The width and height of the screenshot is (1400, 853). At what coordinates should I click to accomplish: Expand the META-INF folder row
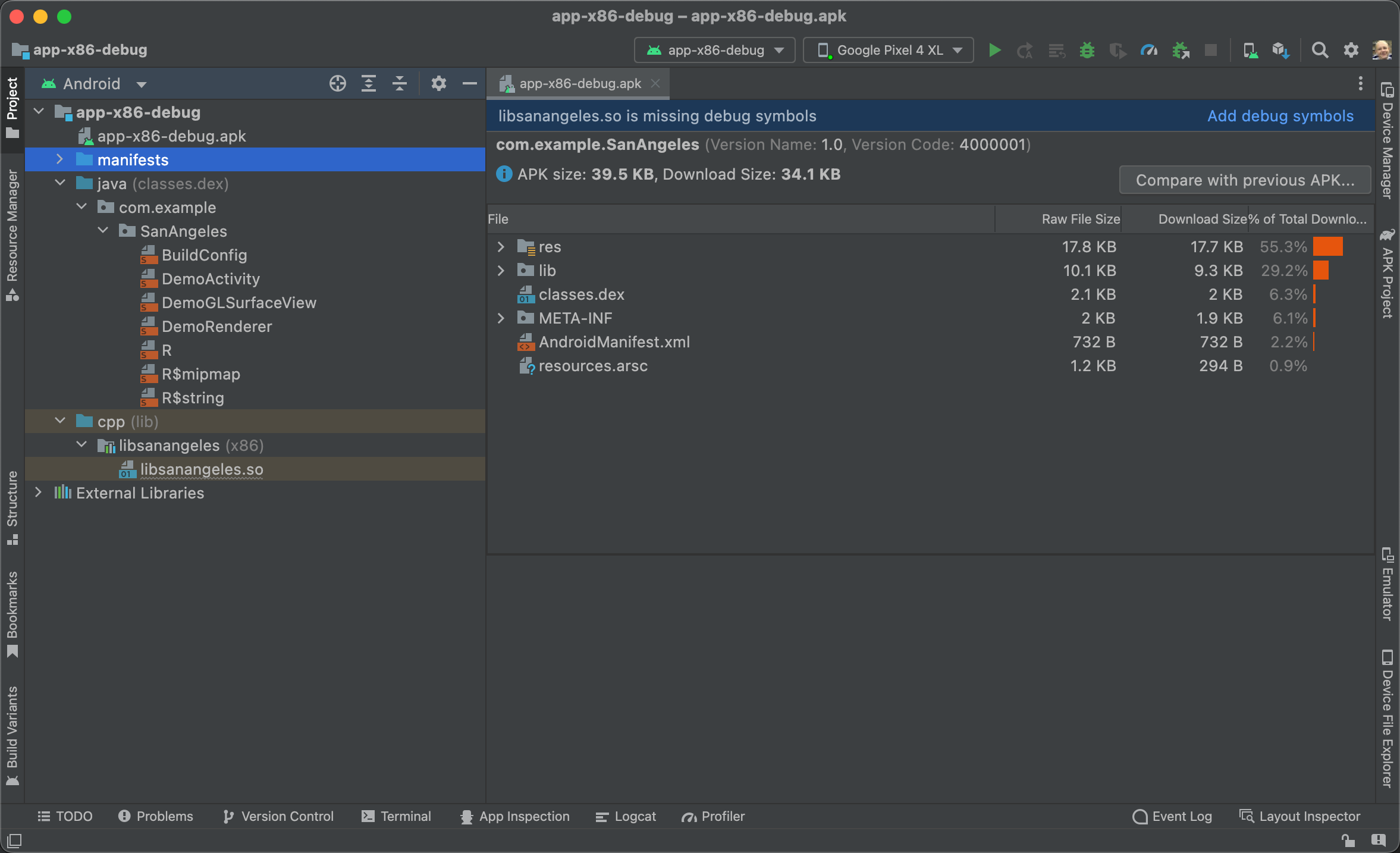click(501, 317)
